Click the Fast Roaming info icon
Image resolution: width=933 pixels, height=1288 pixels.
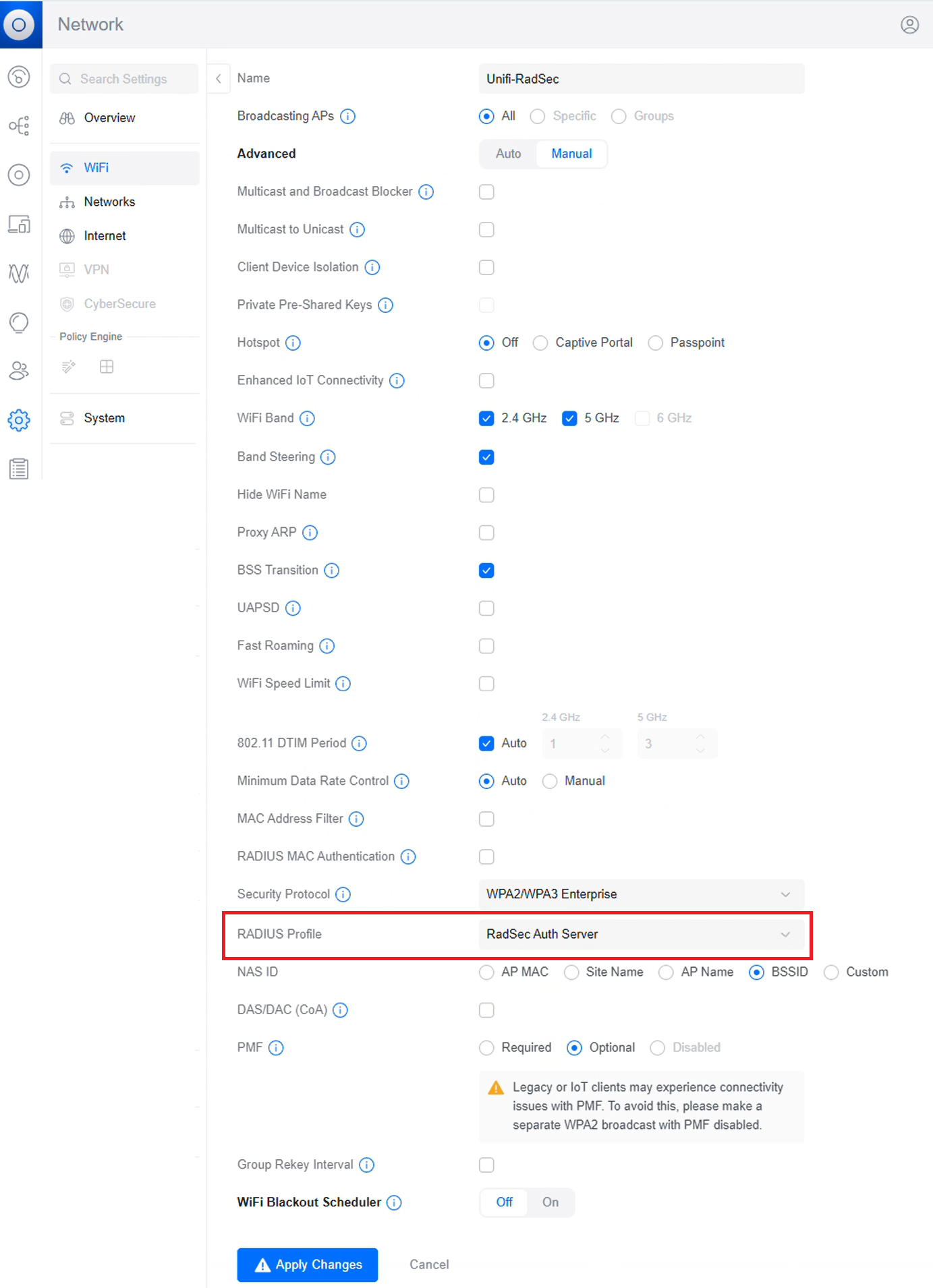[x=327, y=646]
